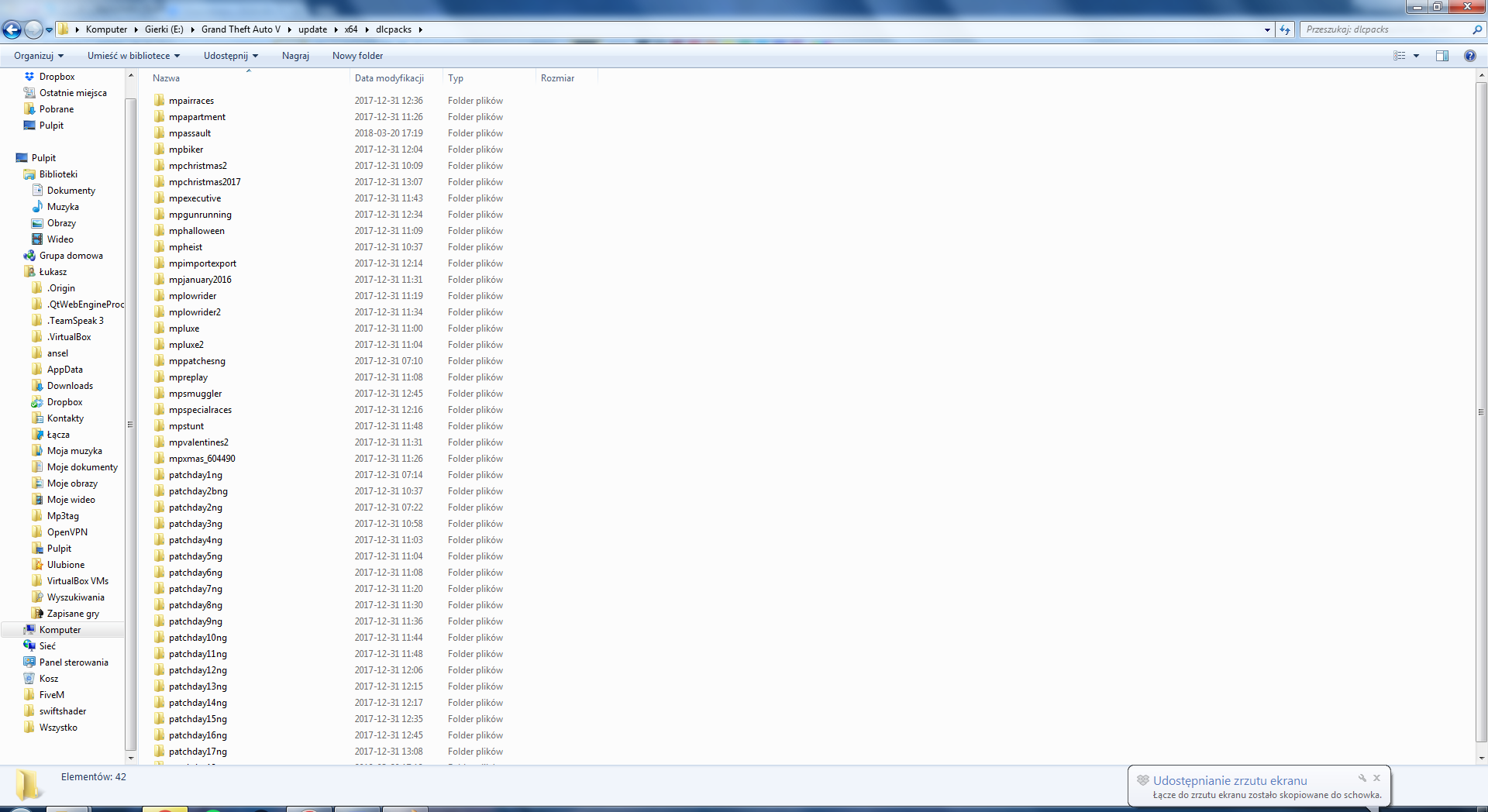
Task: Click the Grupa domowa icon
Action: (29, 256)
